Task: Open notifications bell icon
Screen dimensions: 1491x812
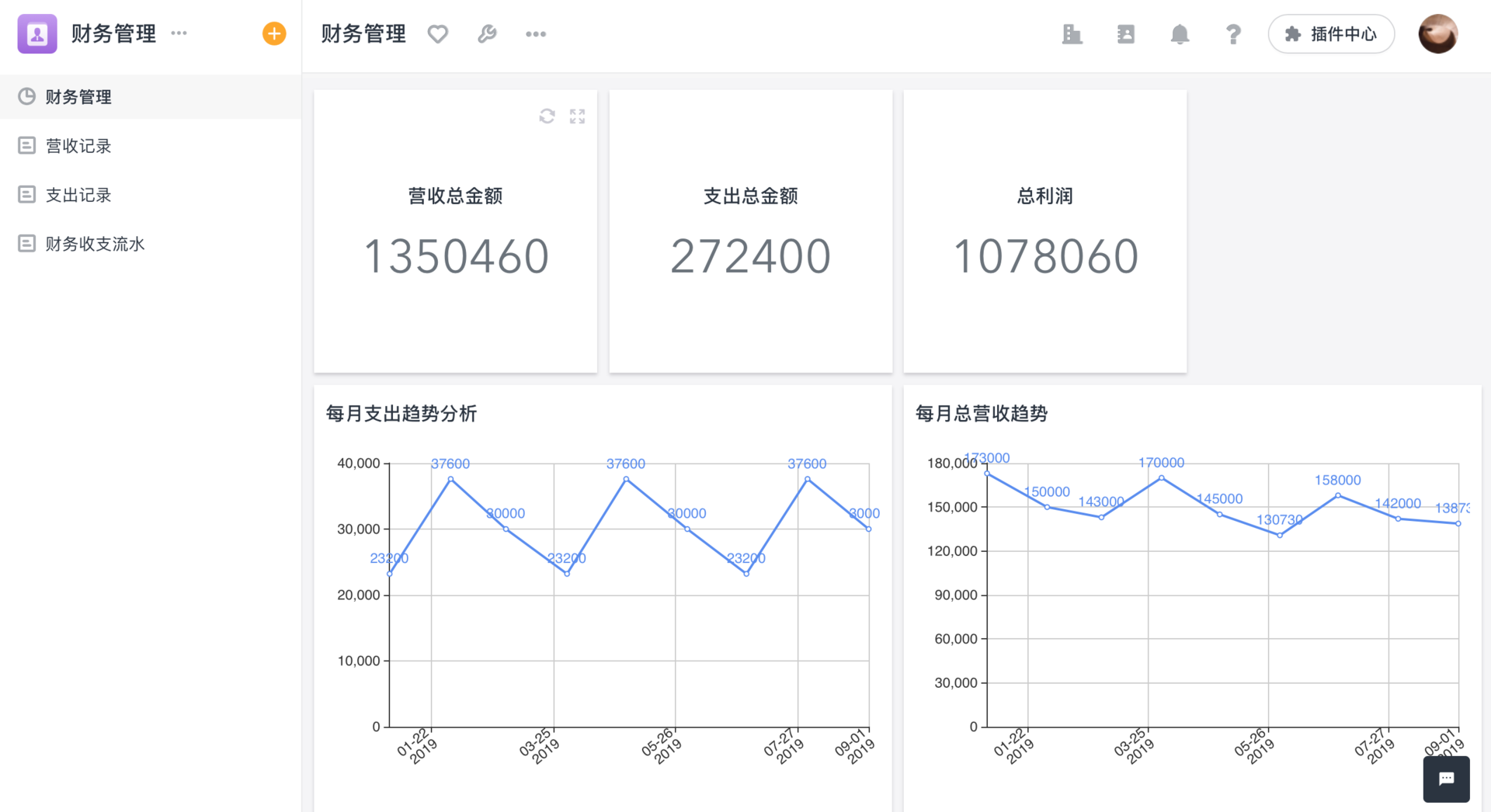Action: pos(1180,33)
